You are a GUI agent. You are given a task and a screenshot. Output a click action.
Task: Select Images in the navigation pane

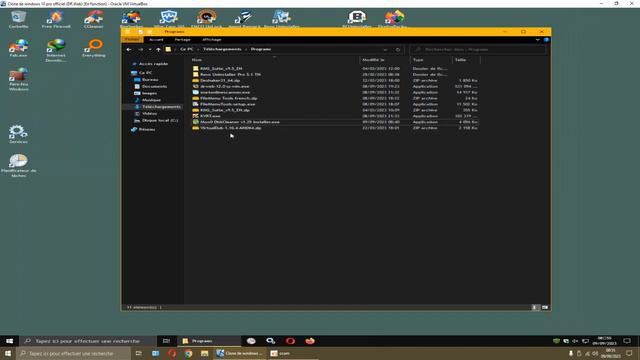tap(149, 93)
